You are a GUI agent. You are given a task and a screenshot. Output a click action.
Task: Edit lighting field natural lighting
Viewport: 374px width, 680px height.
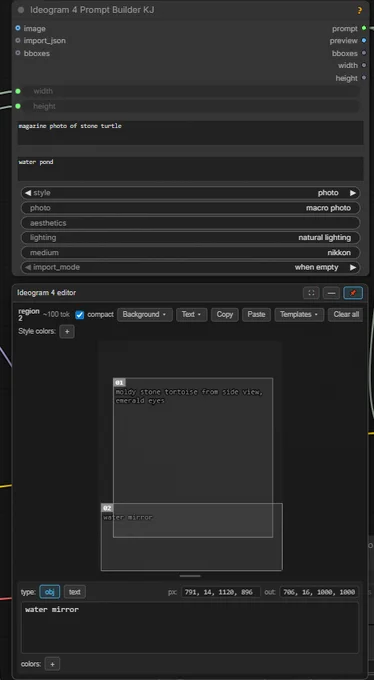190,238
